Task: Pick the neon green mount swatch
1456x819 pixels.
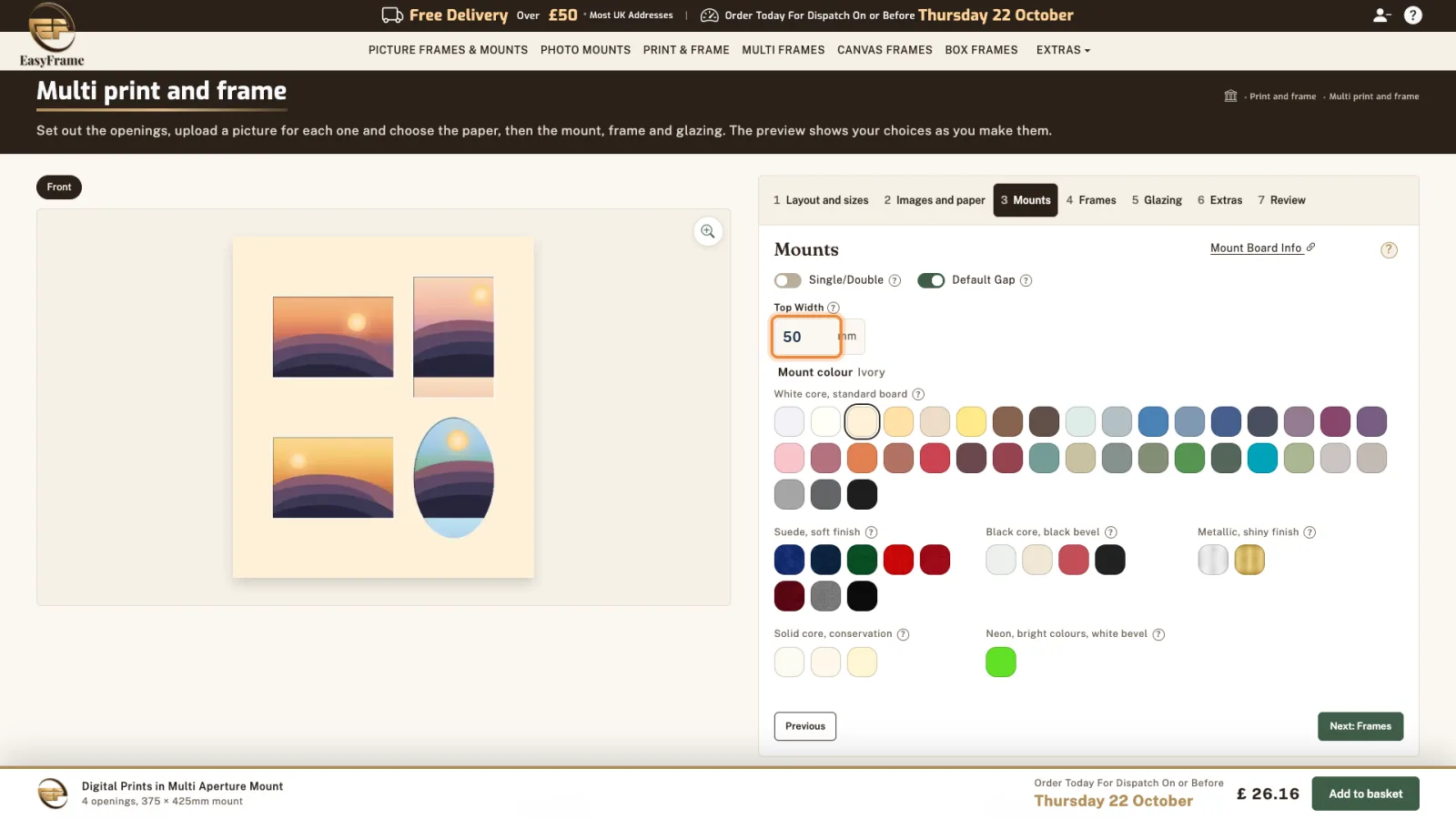Action: [x=1001, y=662]
